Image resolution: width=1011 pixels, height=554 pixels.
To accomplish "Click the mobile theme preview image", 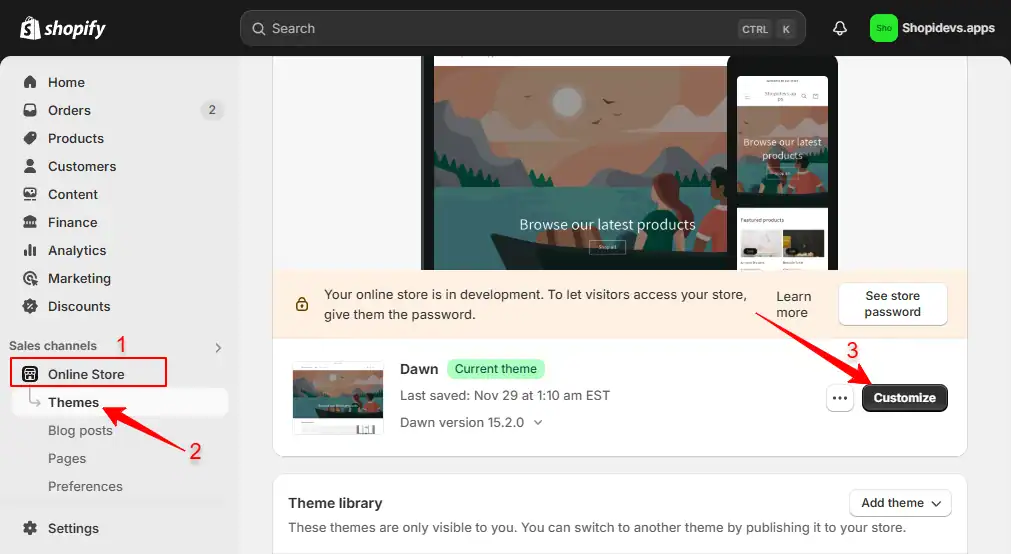I will pos(782,163).
